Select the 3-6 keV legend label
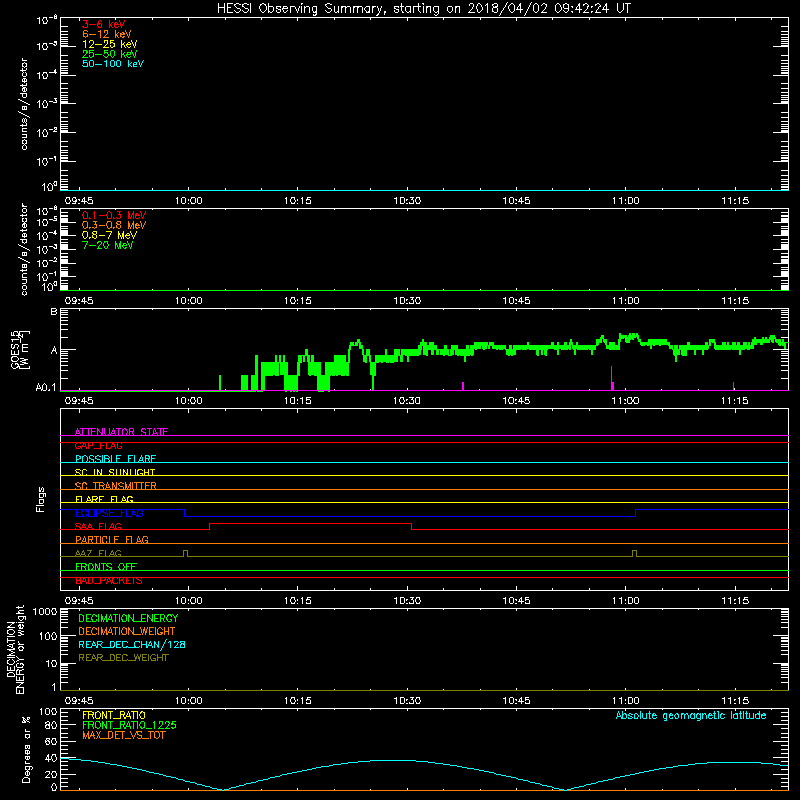The width and height of the screenshot is (800, 800). [x=104, y=24]
